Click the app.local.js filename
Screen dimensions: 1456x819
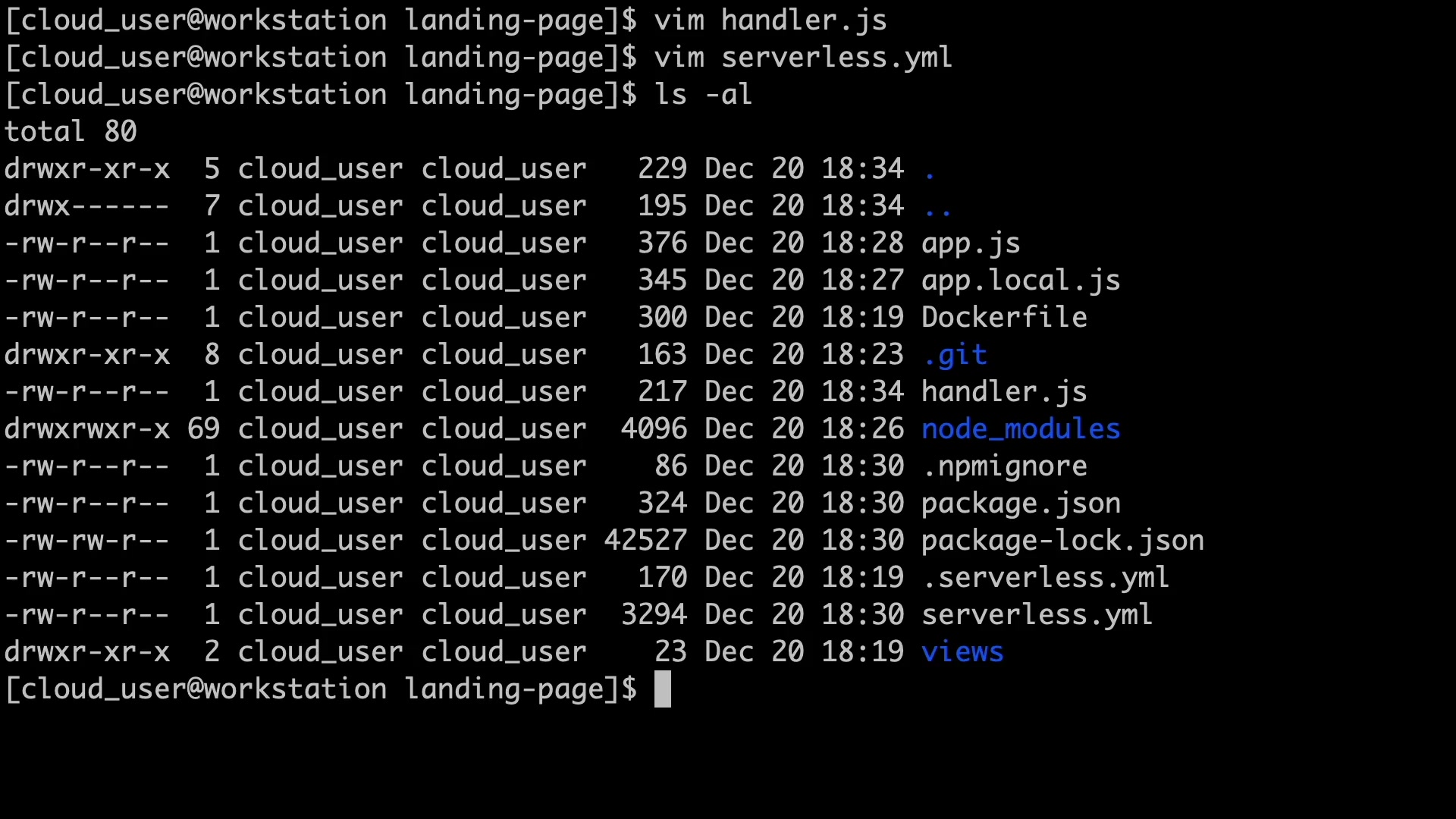[1020, 281]
